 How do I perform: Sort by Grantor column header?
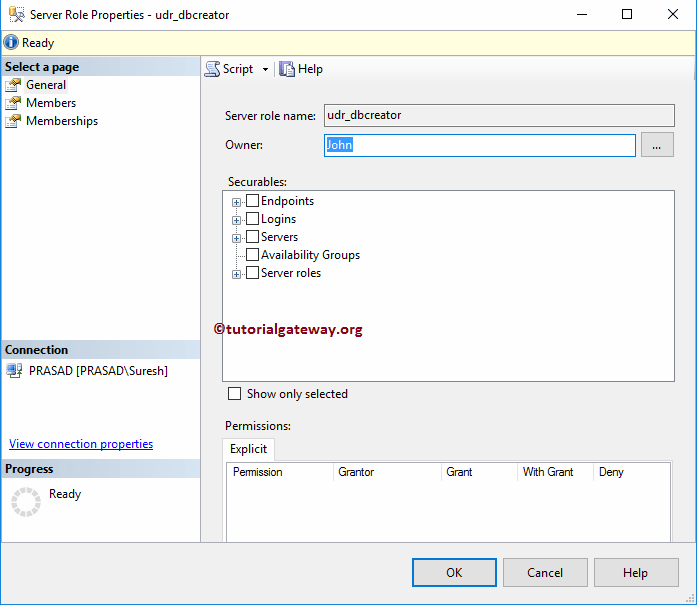[x=387, y=472]
